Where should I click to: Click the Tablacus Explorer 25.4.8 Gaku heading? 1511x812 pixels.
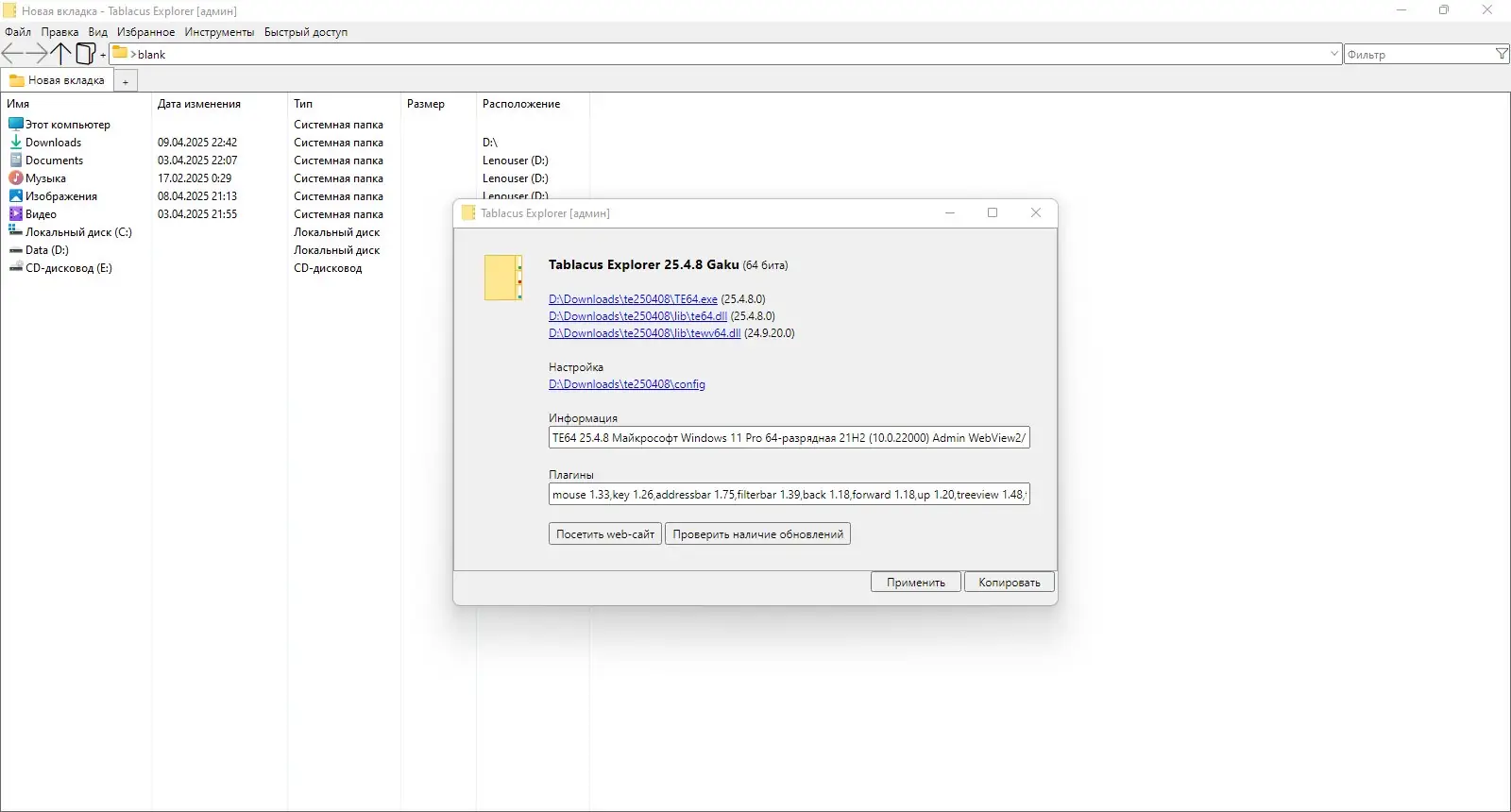(644, 264)
